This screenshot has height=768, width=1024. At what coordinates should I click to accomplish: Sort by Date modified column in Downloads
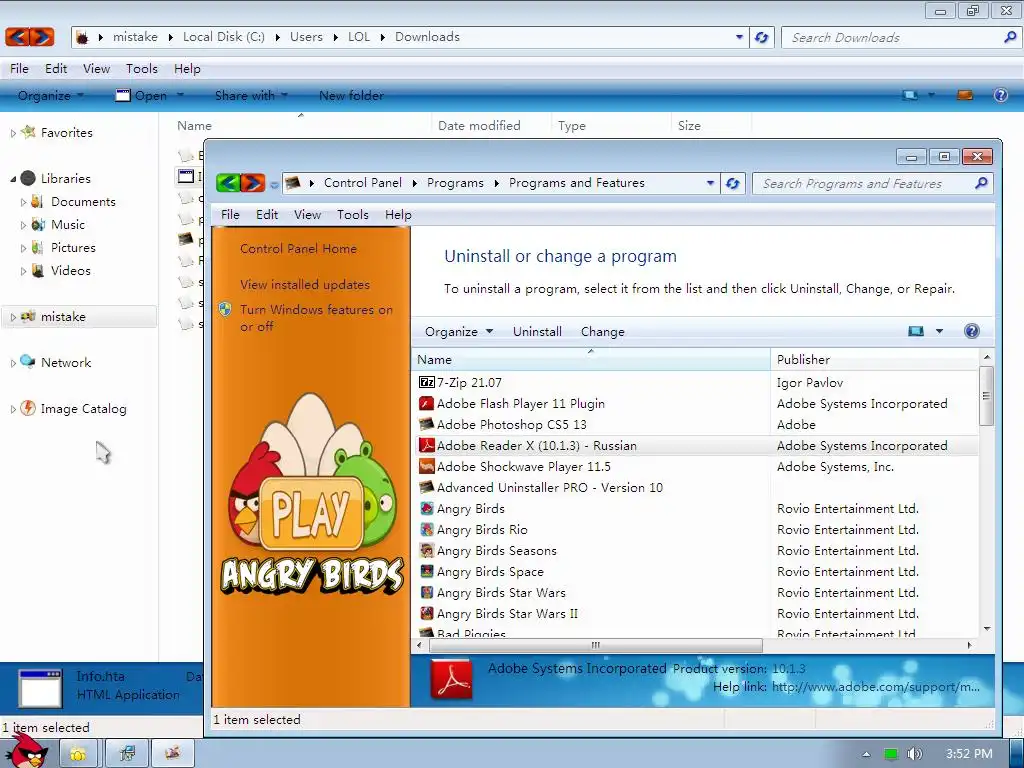(479, 125)
